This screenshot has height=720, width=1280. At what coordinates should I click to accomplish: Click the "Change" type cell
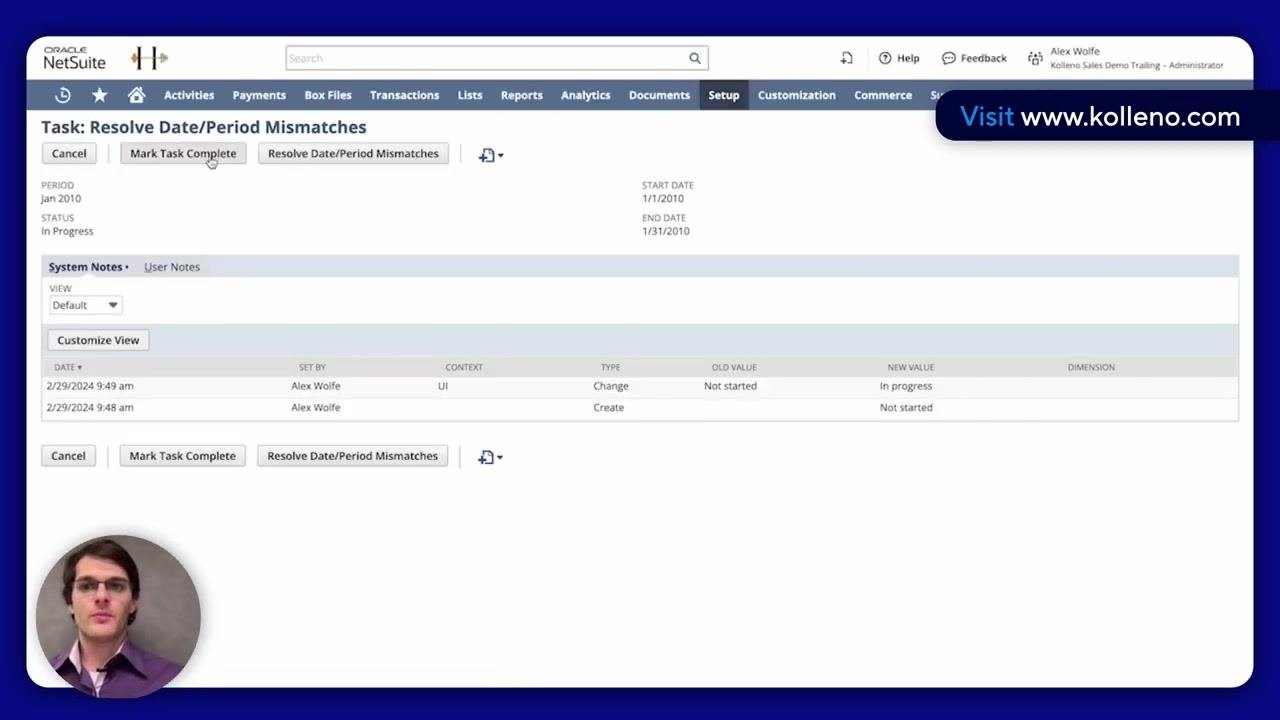(x=611, y=386)
